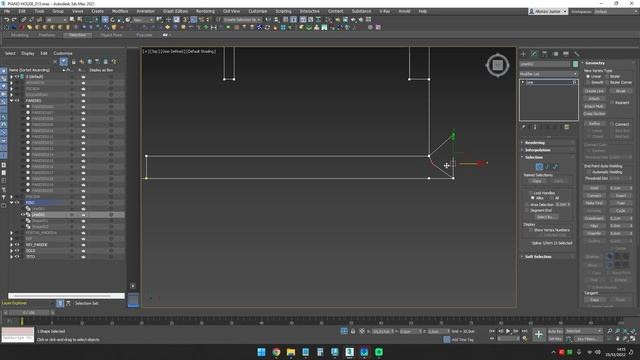
Task: Click Play Animation button
Action: pyautogui.click(x=508, y=331)
